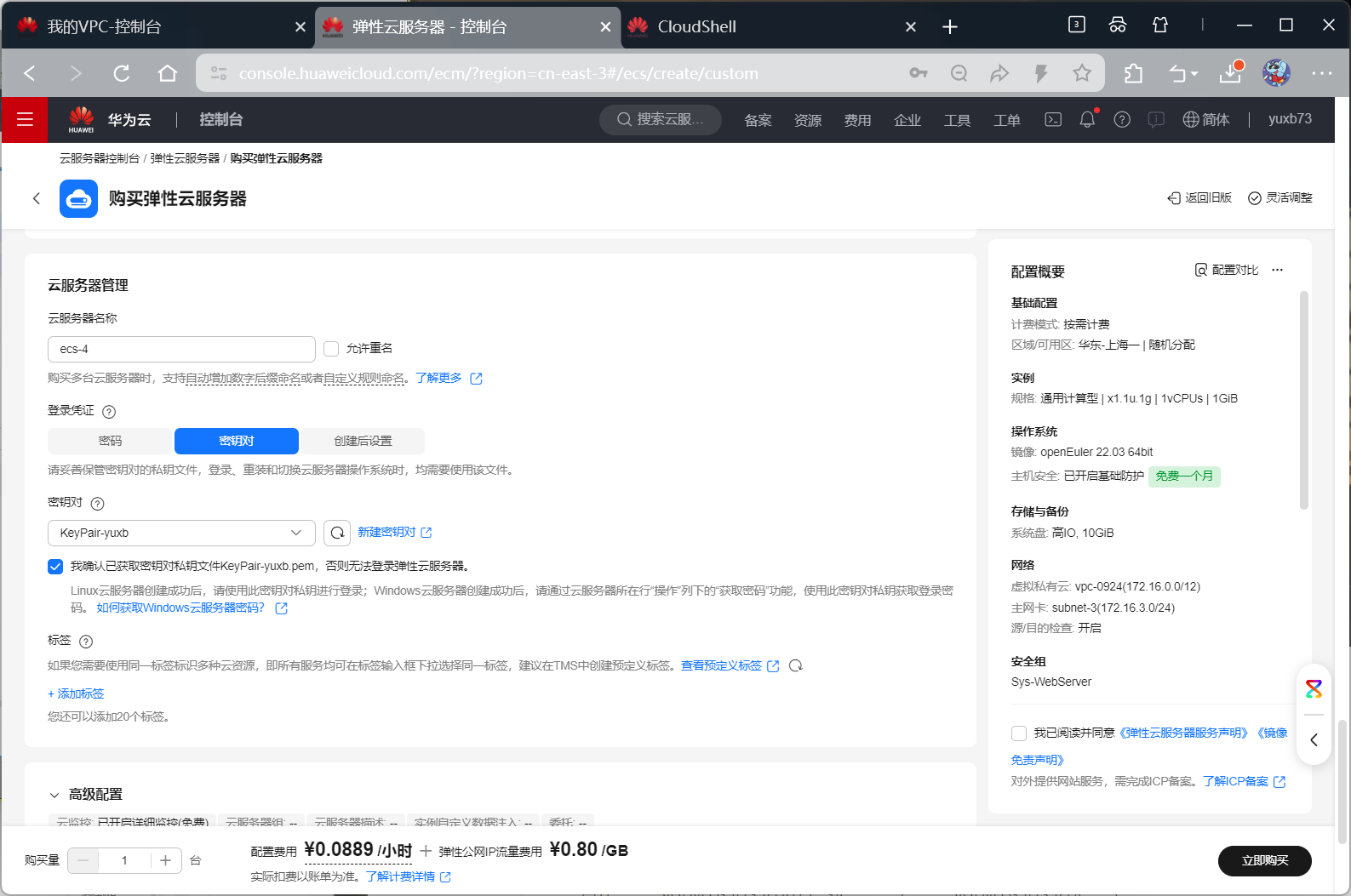
Task: Bookmark this page with the star
Action: 1082,73
